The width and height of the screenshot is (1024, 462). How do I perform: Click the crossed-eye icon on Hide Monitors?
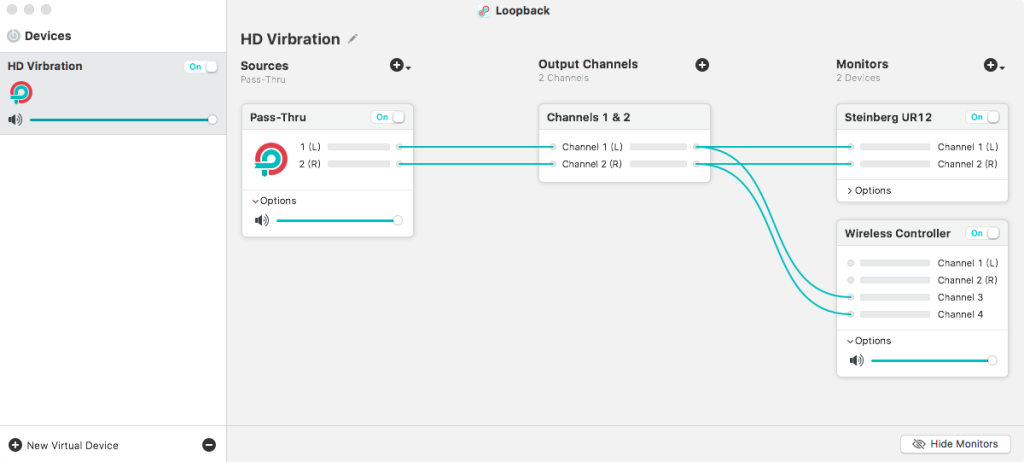point(919,444)
